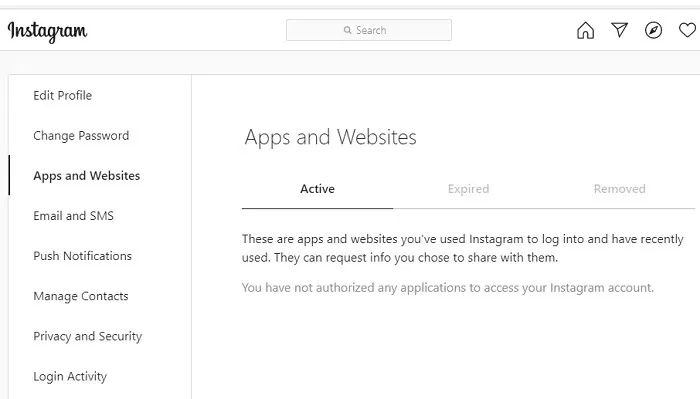The height and width of the screenshot is (399, 700).
Task: Click the magnifier icon in the search box
Action: [347, 30]
